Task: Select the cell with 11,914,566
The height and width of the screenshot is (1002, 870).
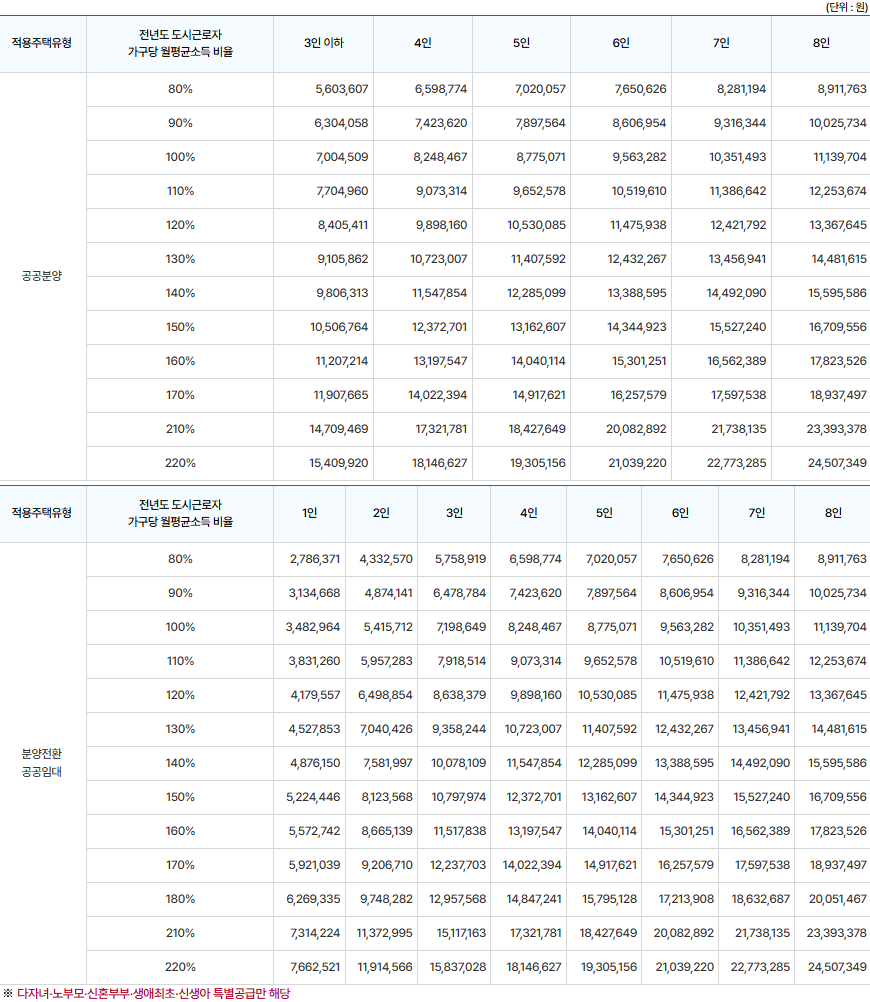Action: [x=384, y=967]
